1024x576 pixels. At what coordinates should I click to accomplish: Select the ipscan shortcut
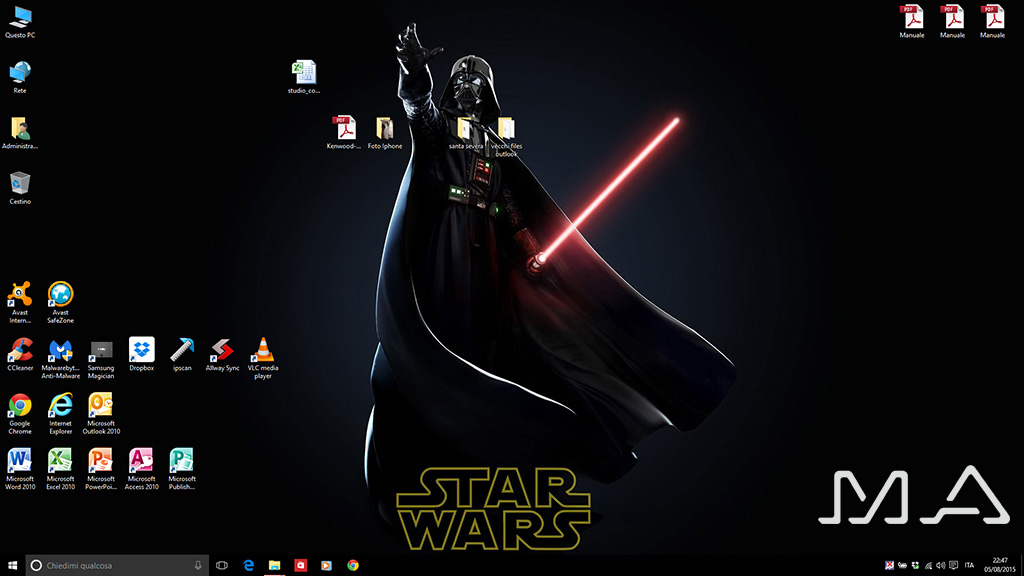[x=182, y=355]
